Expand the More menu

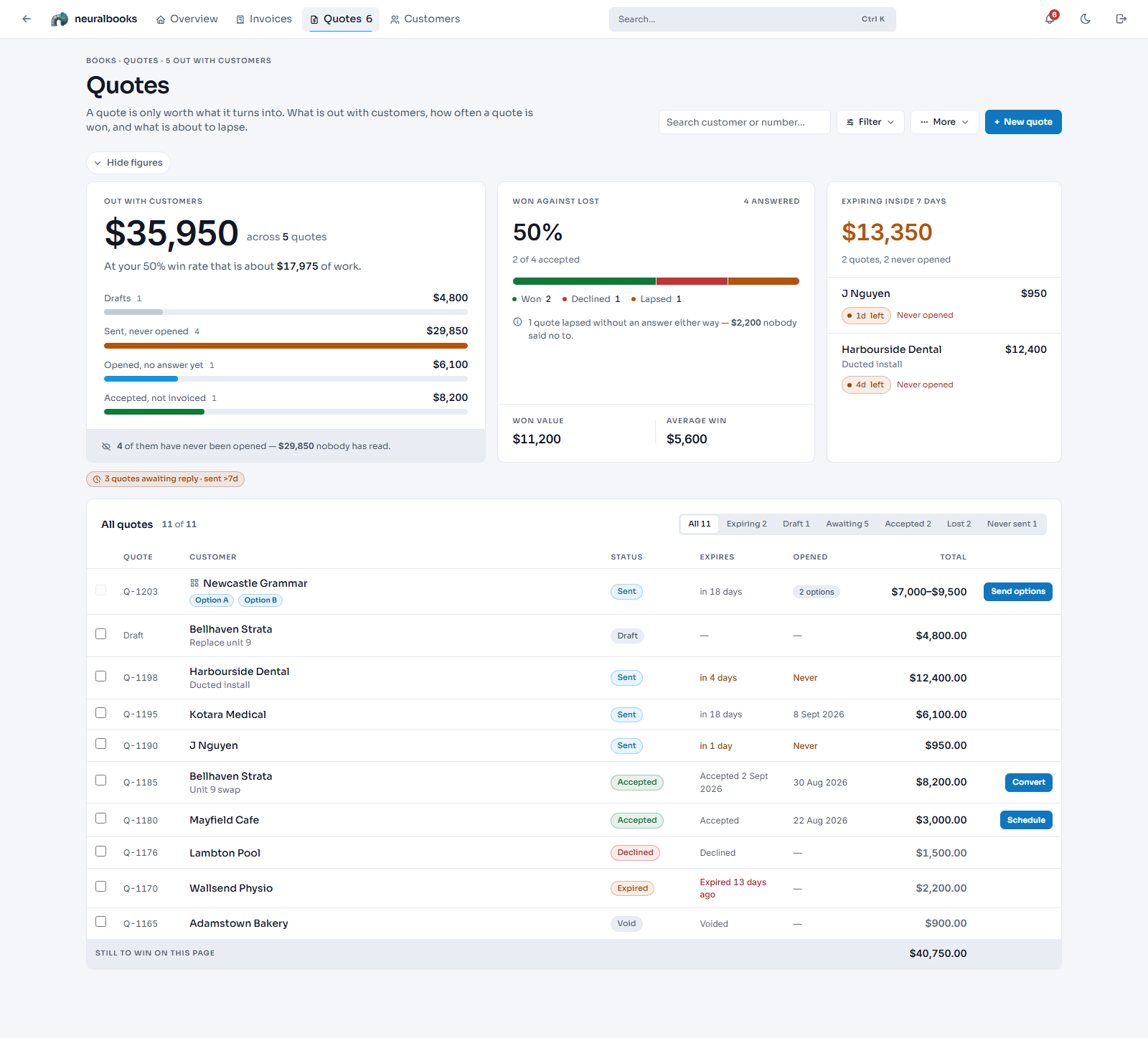click(x=945, y=122)
